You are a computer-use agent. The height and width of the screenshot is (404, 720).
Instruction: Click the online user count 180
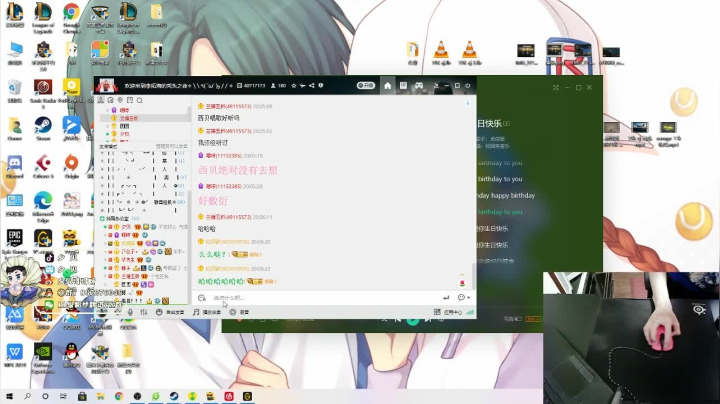[x=281, y=86]
